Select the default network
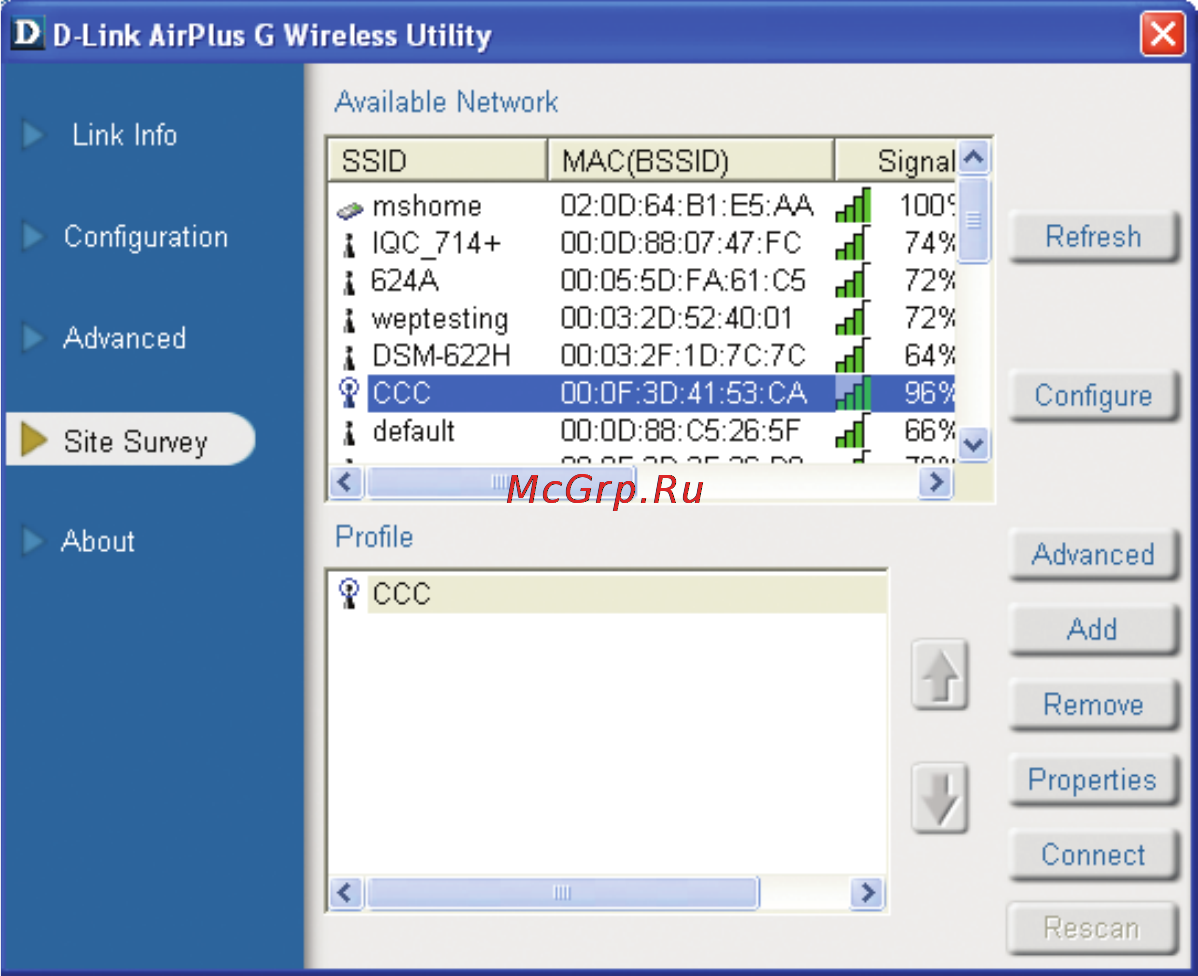This screenshot has width=1198, height=976. (642, 430)
